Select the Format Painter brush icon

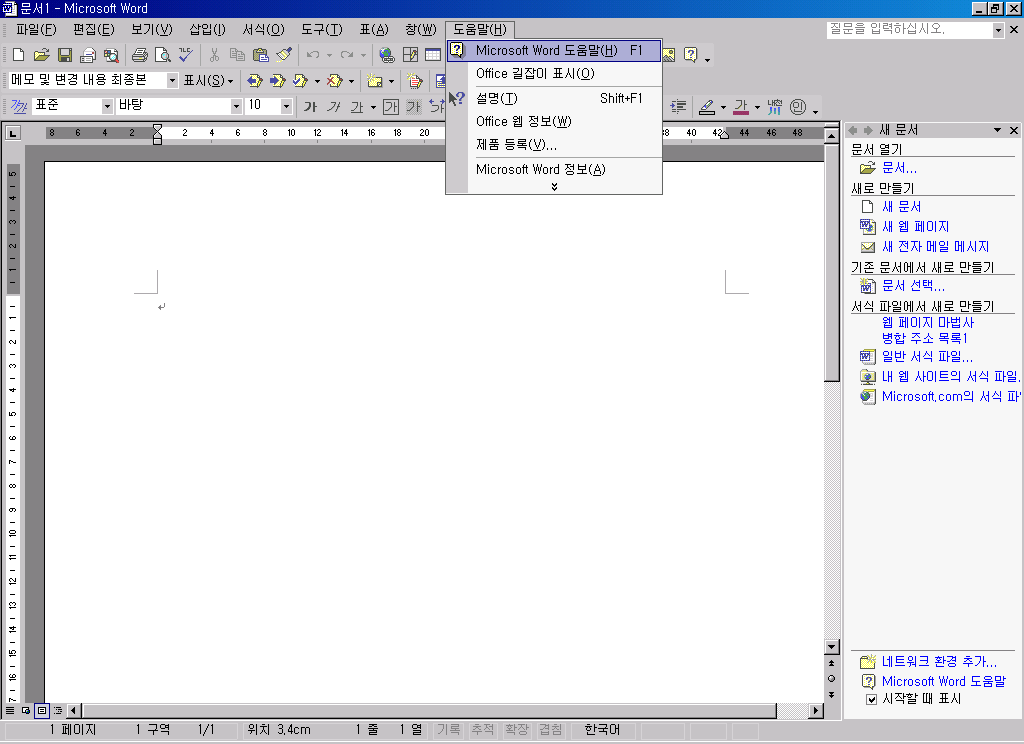pos(283,55)
